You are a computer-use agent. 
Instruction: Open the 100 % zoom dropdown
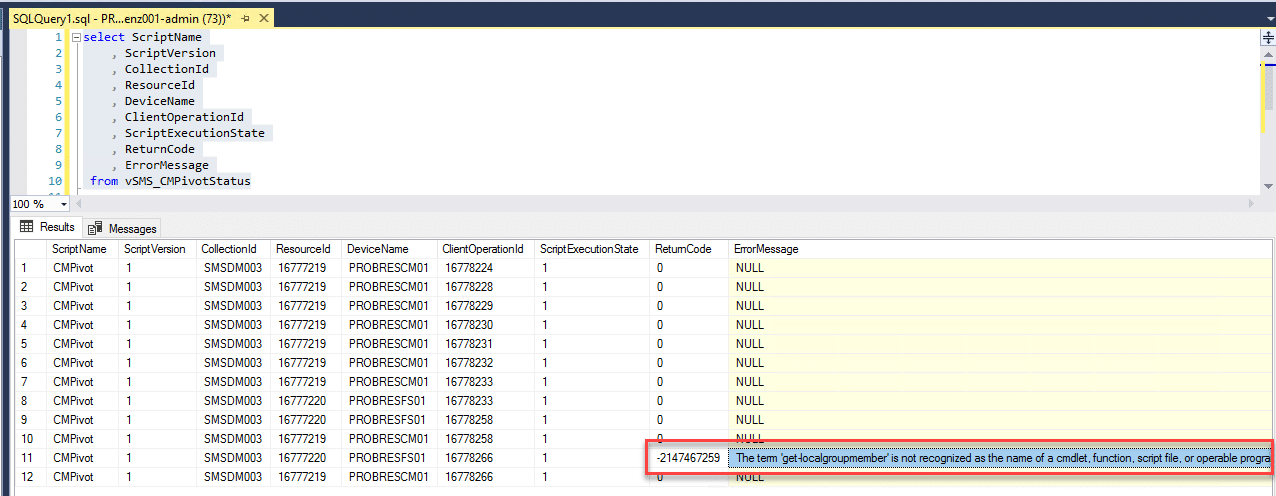(x=65, y=203)
